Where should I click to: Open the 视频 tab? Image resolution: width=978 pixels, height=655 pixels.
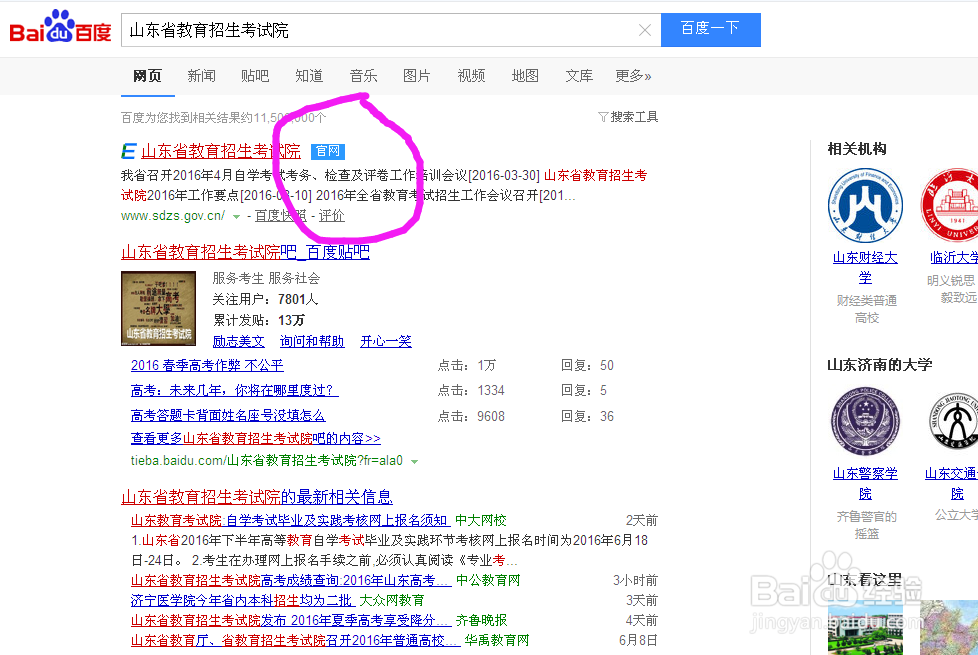pos(471,76)
